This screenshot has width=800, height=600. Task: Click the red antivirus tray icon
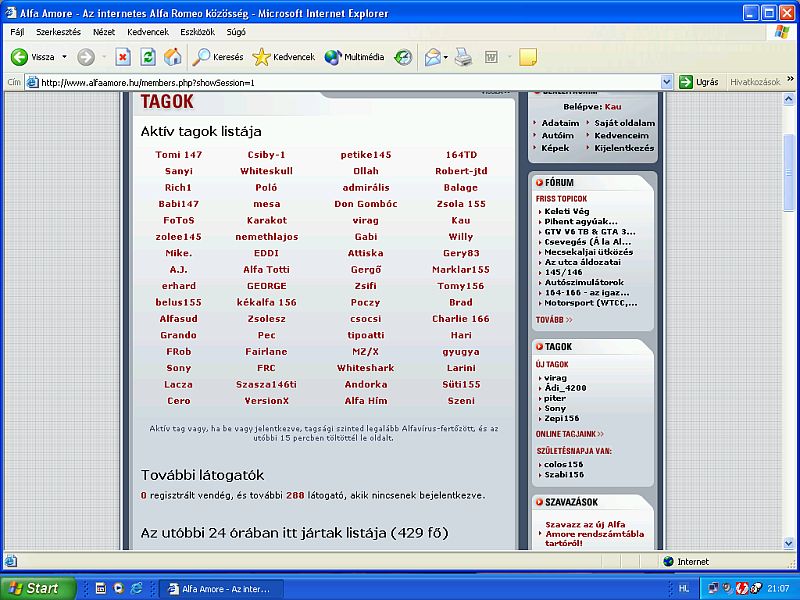point(742,588)
